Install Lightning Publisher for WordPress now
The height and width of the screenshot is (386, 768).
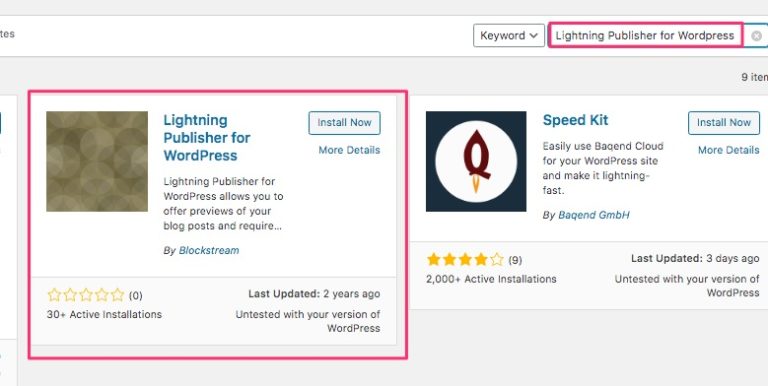[x=344, y=122]
